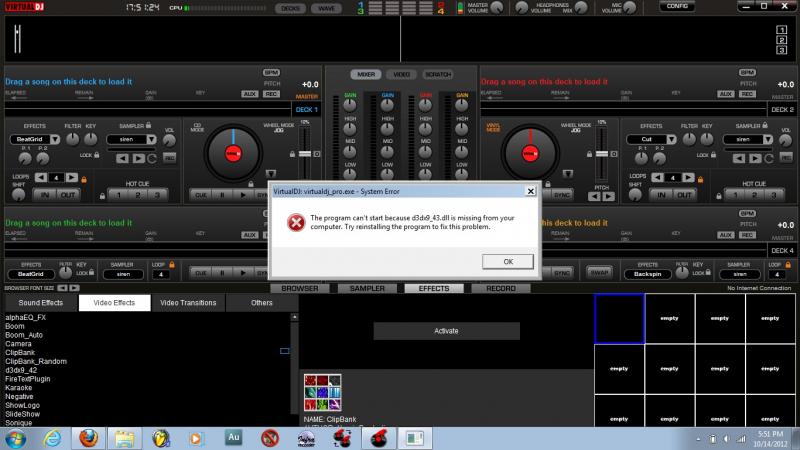Select waveform zoom level 1
The width and height of the screenshot is (800, 450).
click(781, 30)
